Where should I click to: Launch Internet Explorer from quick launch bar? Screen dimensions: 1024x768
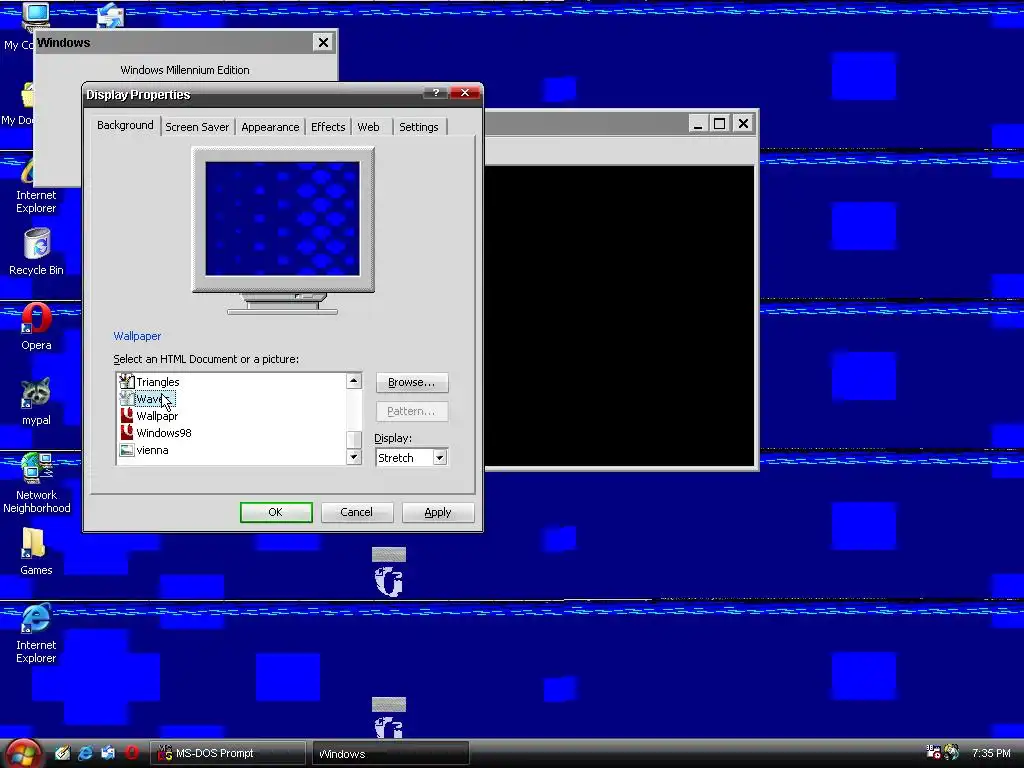click(85, 753)
